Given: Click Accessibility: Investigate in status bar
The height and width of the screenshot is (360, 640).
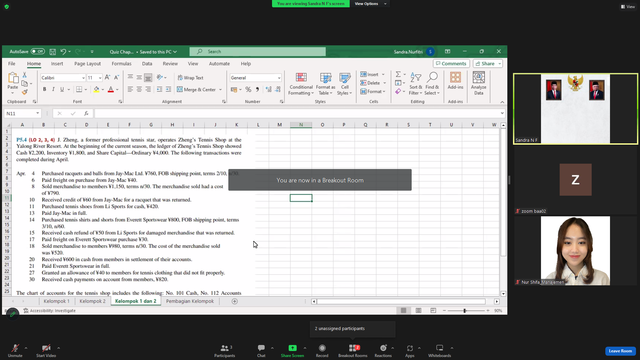Looking at the screenshot, I should click(x=49, y=311).
